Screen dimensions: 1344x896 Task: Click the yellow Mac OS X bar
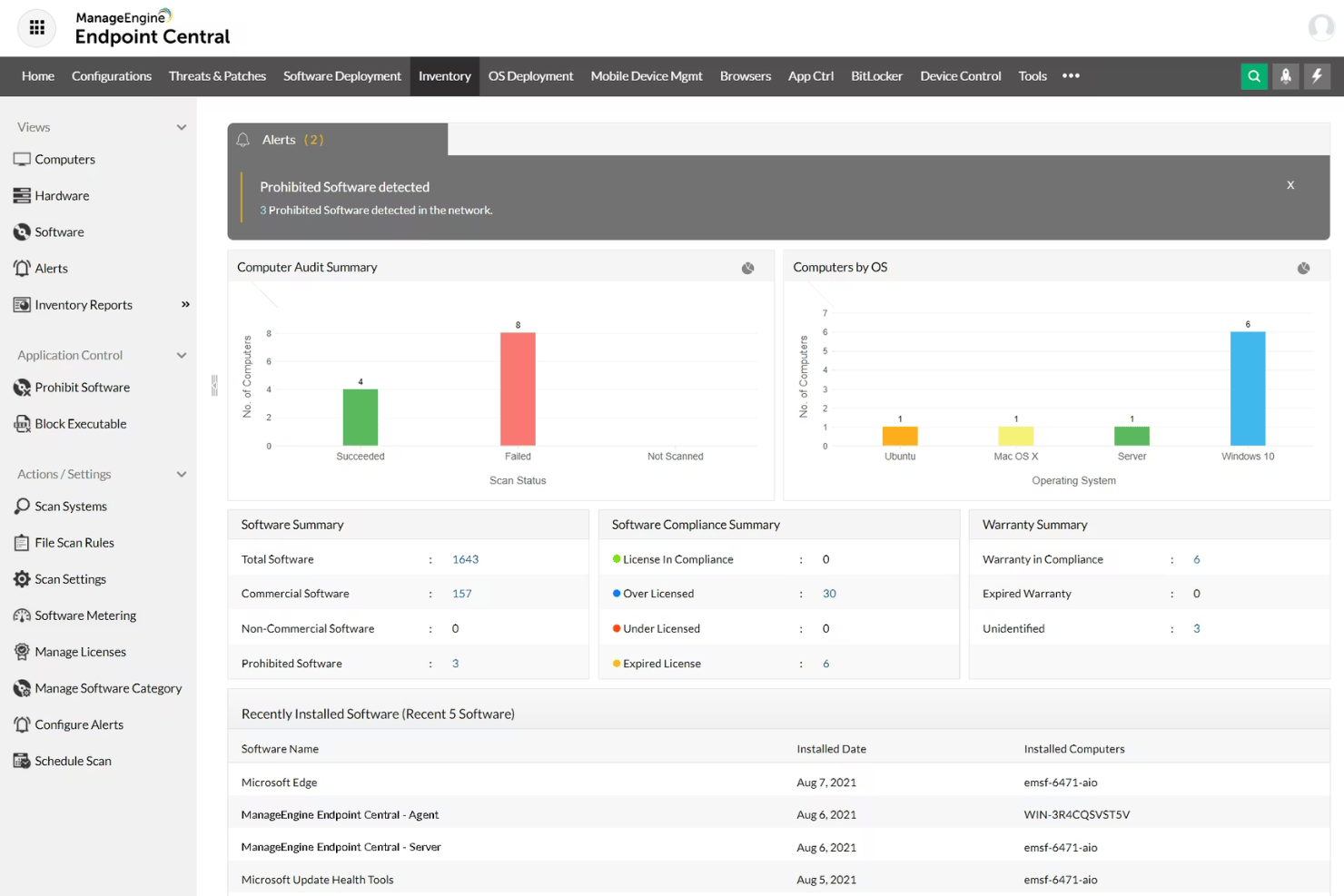[x=1016, y=436]
